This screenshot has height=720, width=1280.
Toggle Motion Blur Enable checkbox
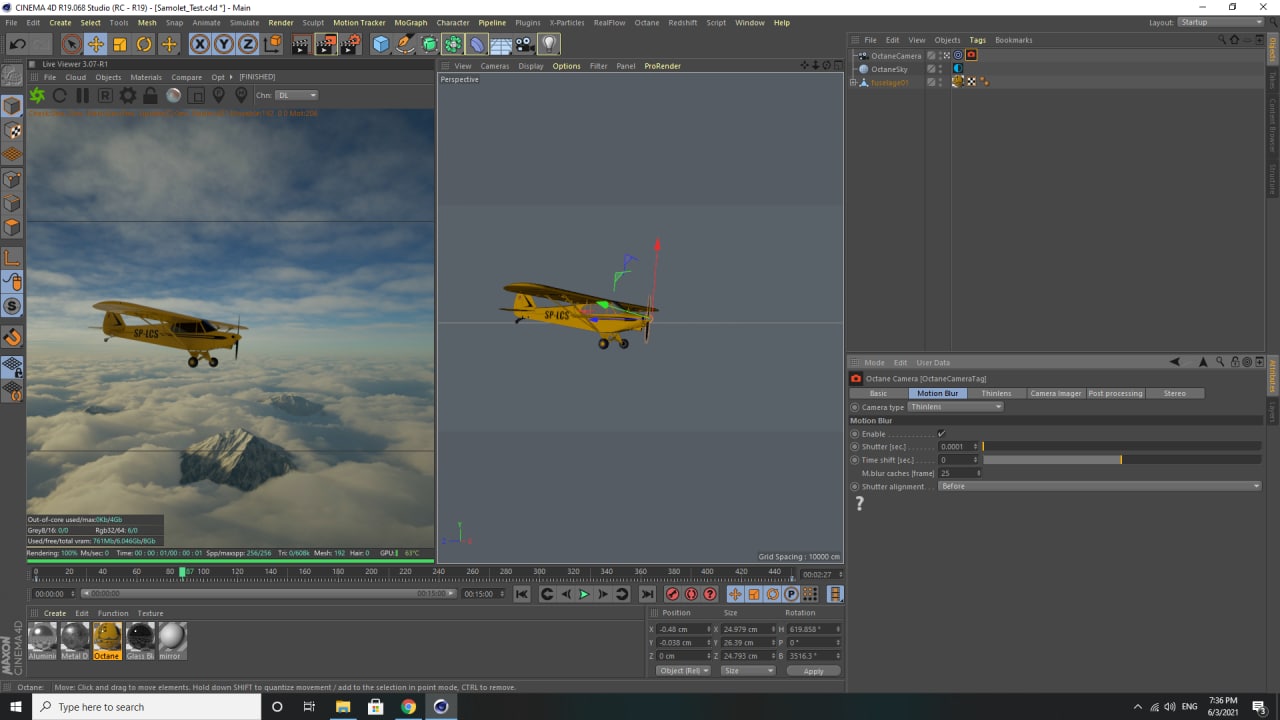[941, 434]
